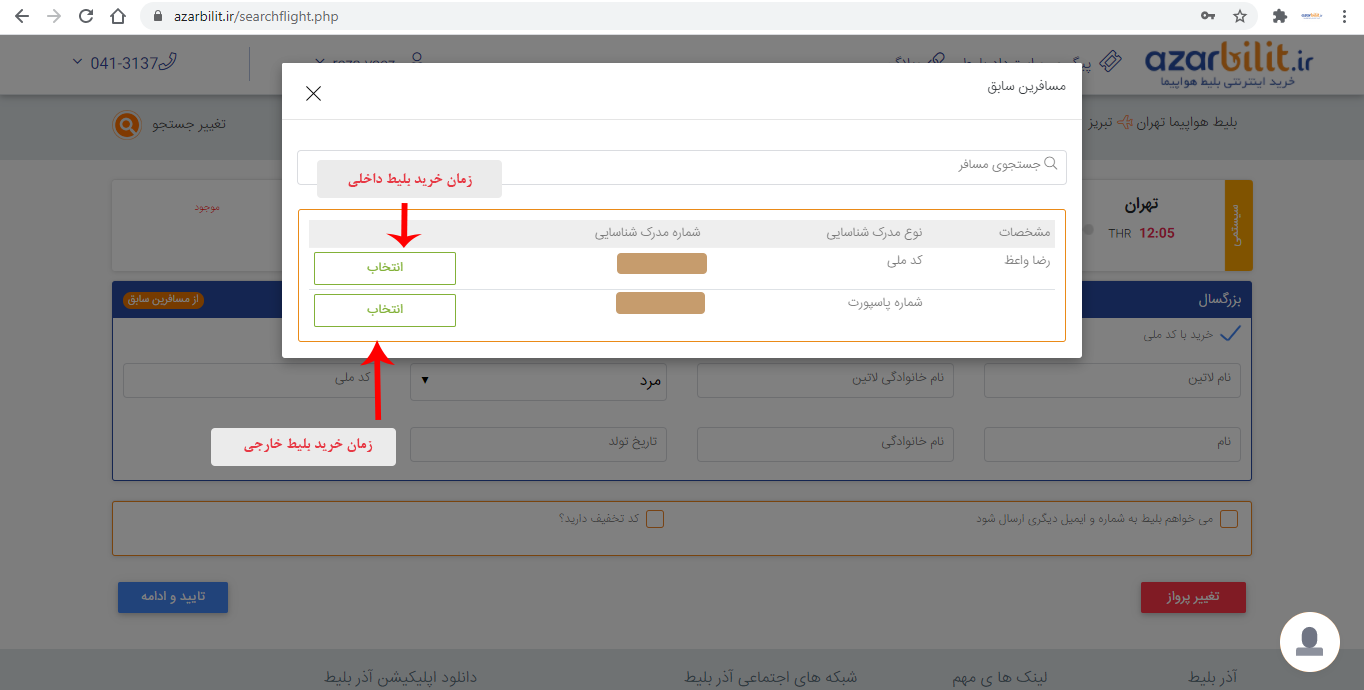The width and height of the screenshot is (1364, 690).
Task: Expand the 041-3137 phone dropdown
Action: point(78,63)
